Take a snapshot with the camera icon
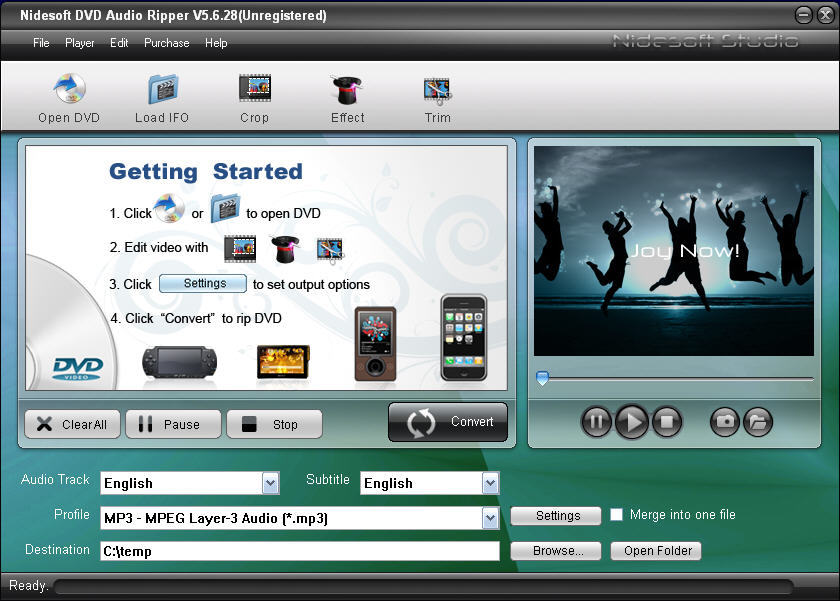This screenshot has height=601, width=840. pos(725,422)
